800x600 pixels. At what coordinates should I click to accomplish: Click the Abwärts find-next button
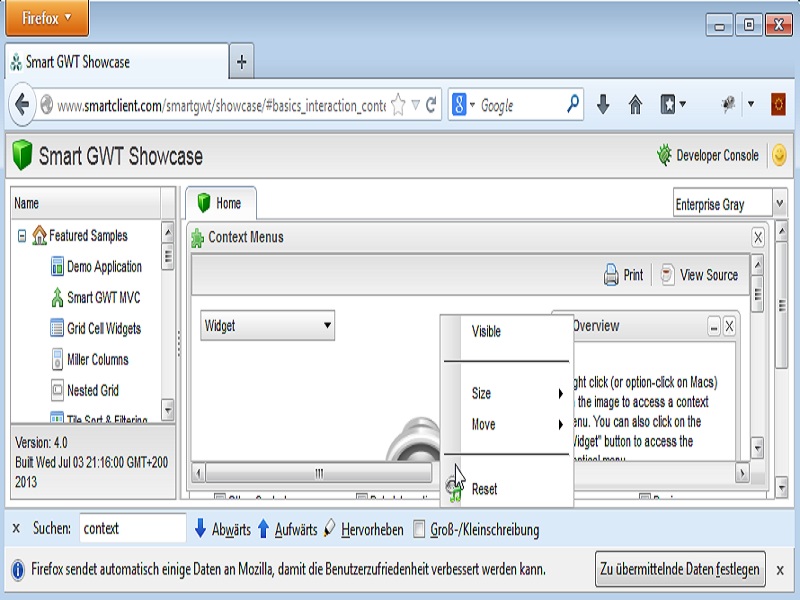coord(222,530)
